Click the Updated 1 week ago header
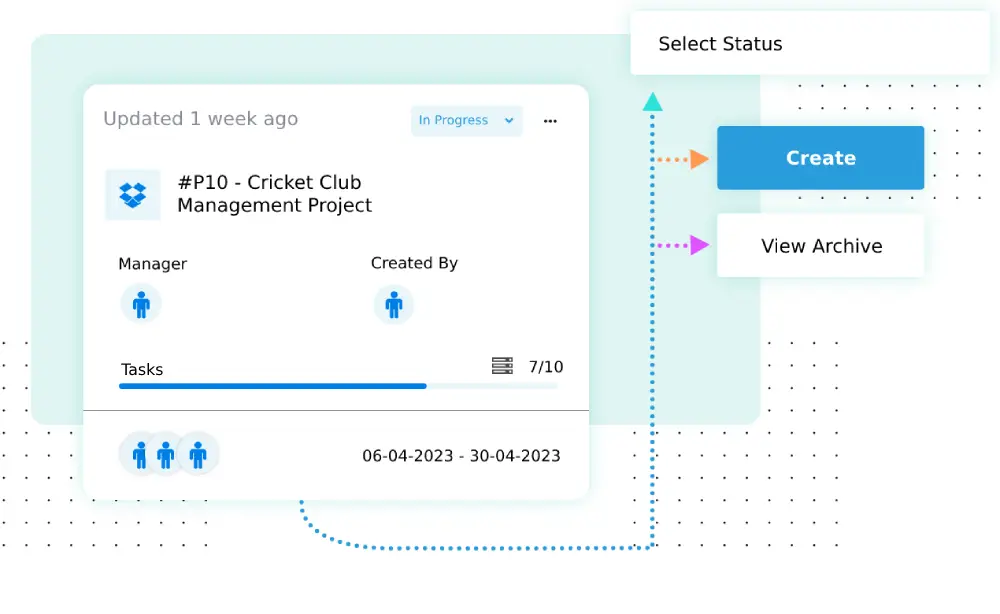The image size is (1000, 614). click(200, 118)
